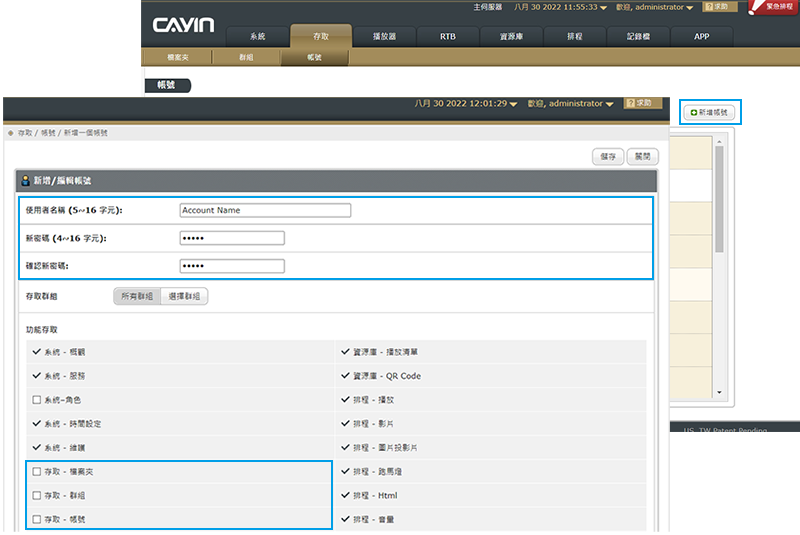The width and height of the screenshot is (800, 535).
Task: Uncheck 排程 - 播放 permission
Action: [345, 400]
